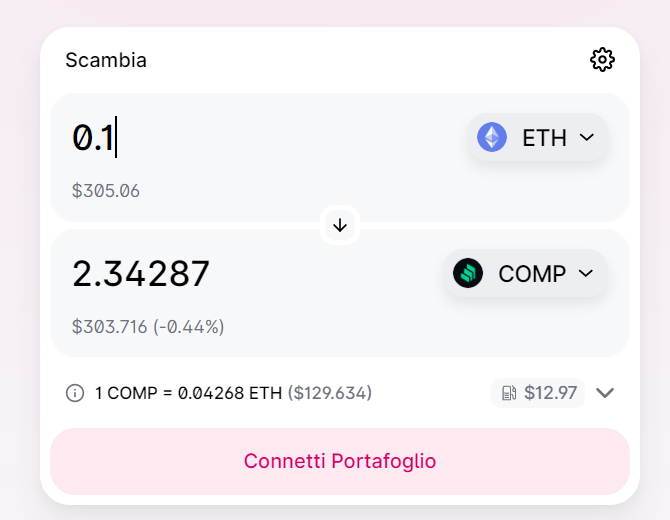
Task: Click the $303.716 (-0.44%) output value
Action: [148, 326]
